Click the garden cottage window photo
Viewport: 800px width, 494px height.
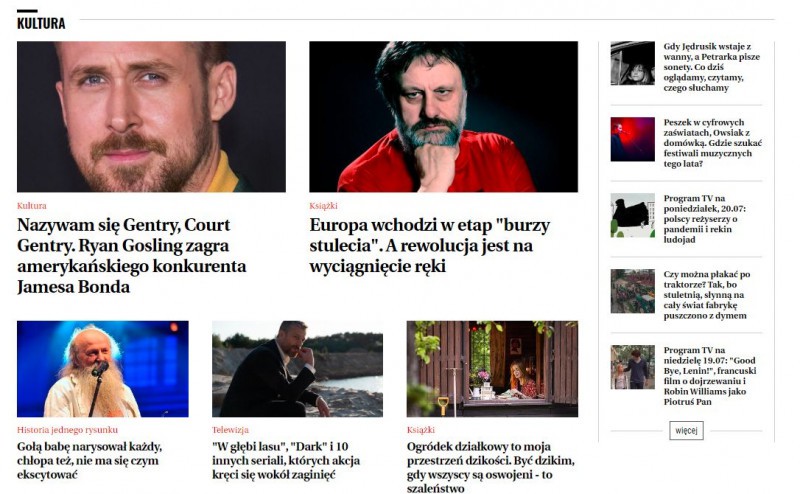tap(492, 369)
